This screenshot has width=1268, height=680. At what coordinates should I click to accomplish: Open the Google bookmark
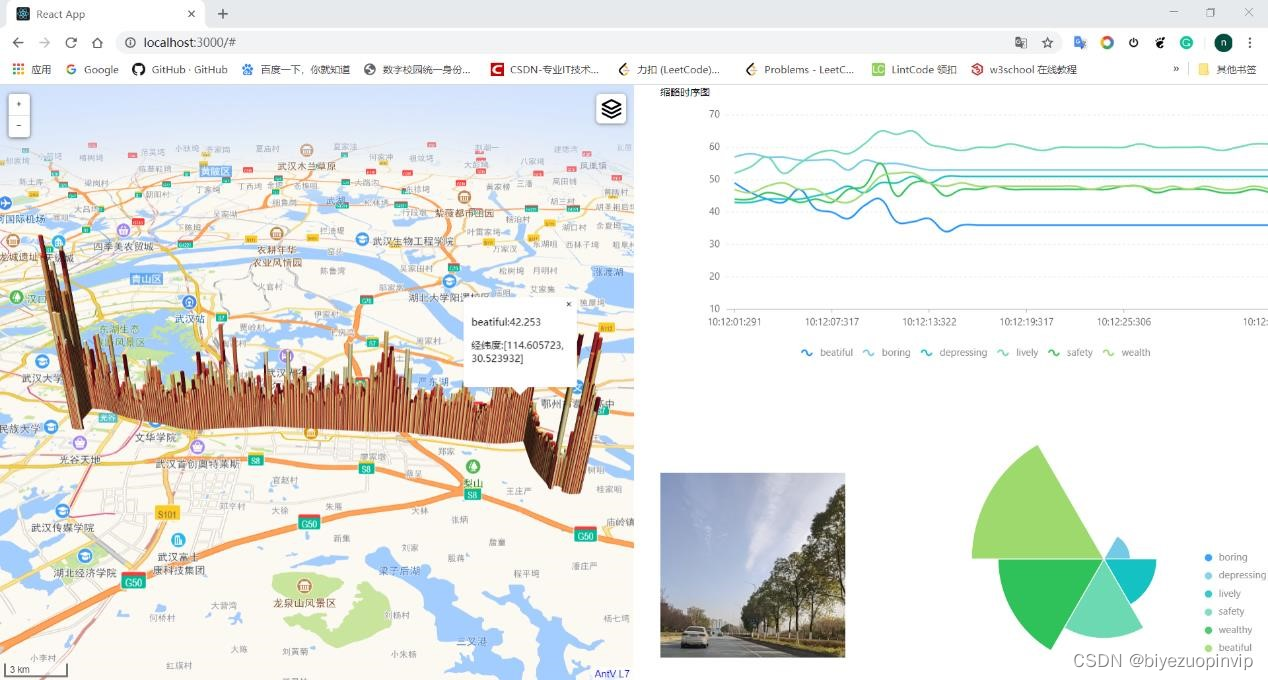[92, 70]
